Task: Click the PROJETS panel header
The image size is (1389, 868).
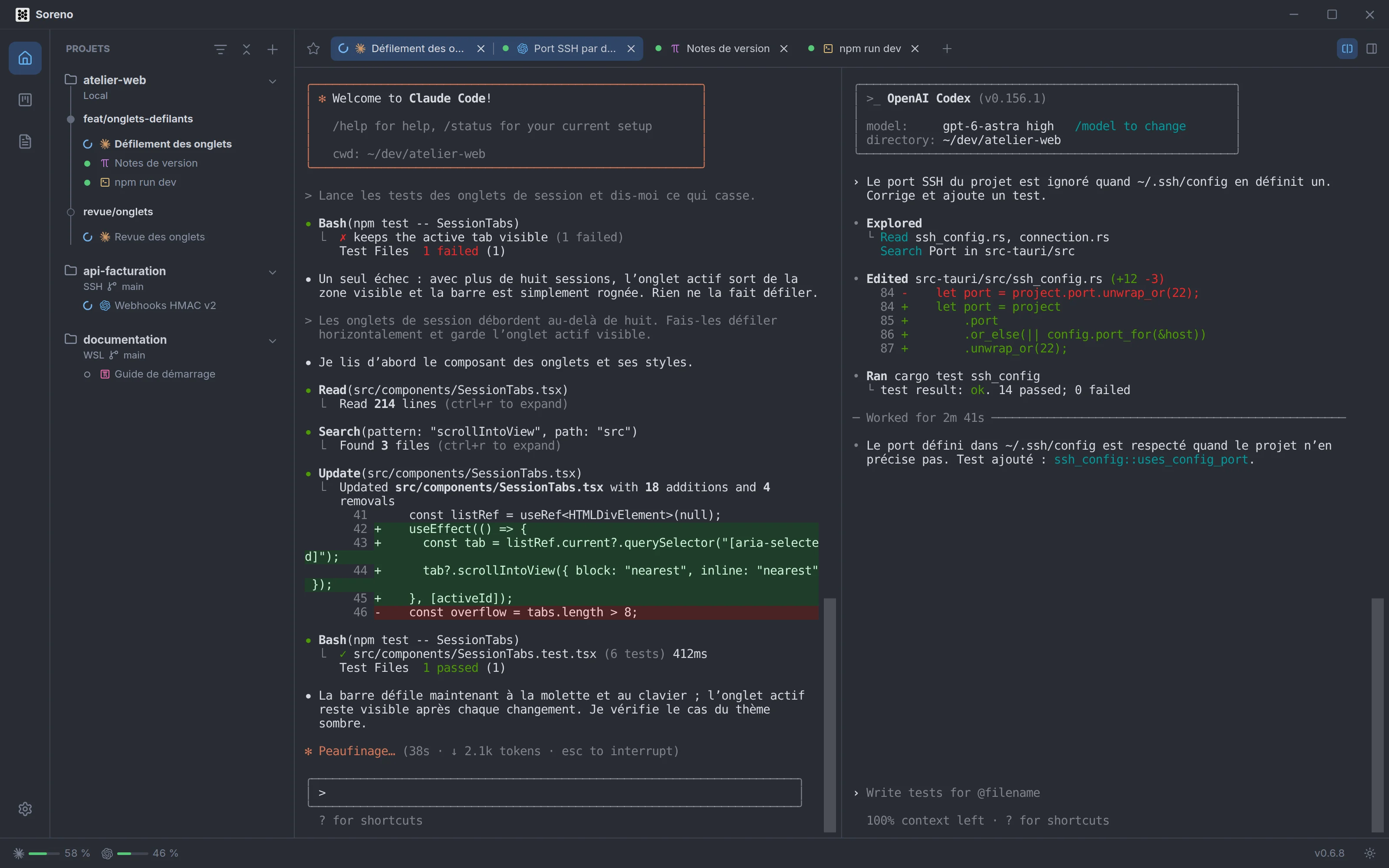Action: click(x=88, y=49)
